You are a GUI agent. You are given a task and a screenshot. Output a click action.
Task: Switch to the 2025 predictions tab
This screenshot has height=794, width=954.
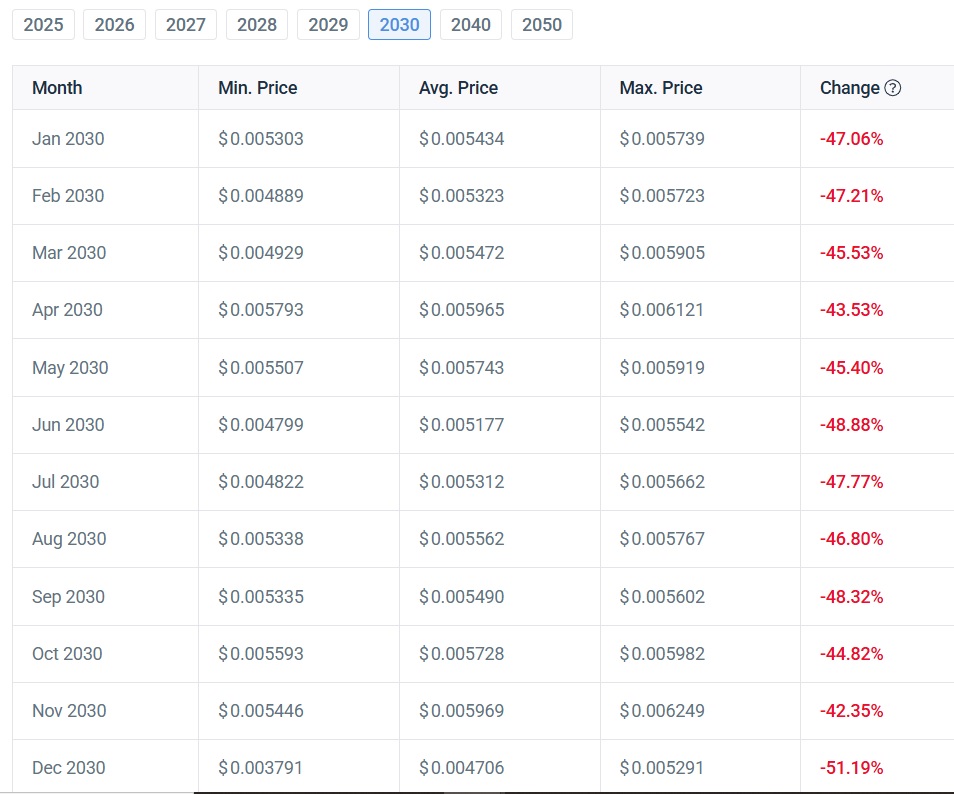(x=43, y=24)
